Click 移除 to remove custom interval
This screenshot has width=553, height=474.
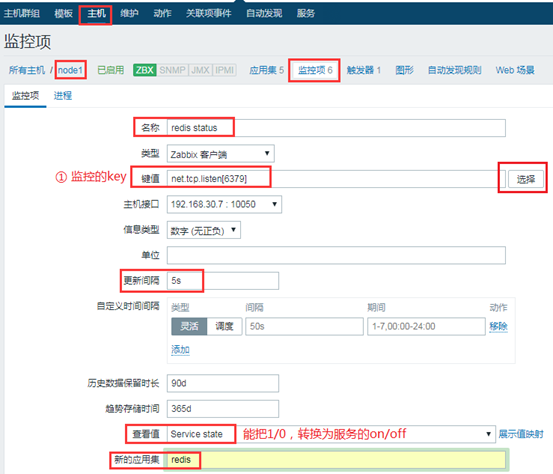click(498, 326)
